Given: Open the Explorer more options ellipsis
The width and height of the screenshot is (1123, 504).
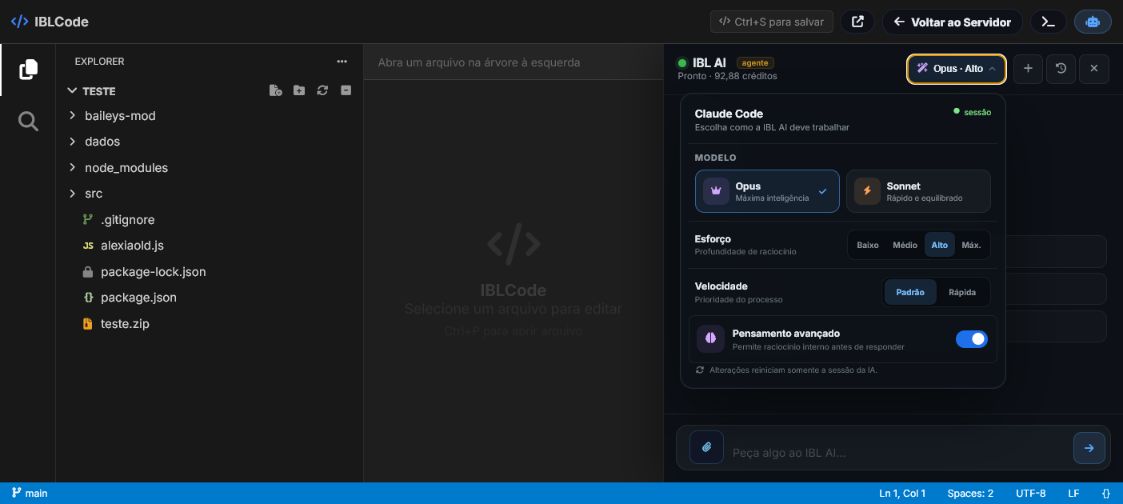Looking at the screenshot, I should tap(342, 62).
